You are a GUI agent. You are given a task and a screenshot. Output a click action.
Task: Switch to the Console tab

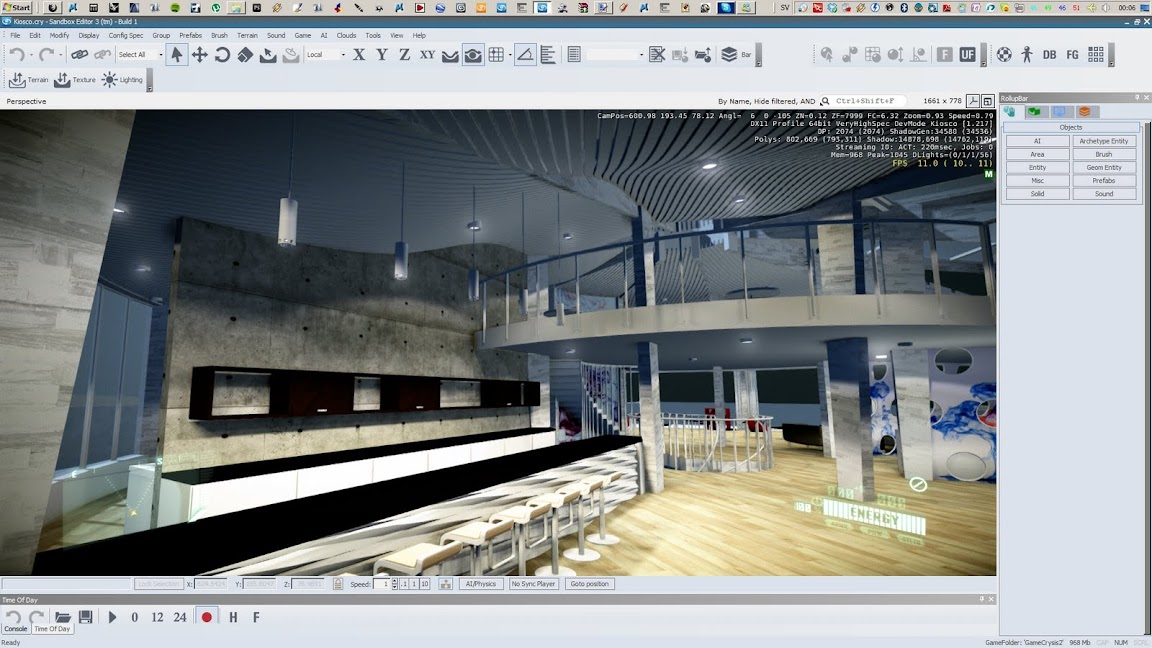click(16, 629)
